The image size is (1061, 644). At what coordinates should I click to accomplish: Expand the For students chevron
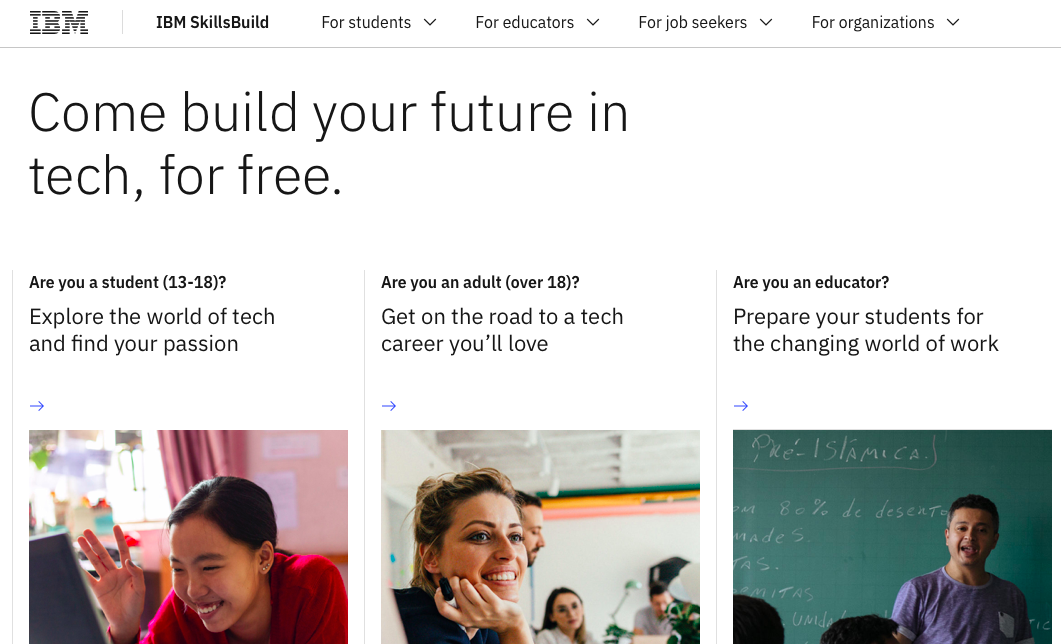click(430, 22)
